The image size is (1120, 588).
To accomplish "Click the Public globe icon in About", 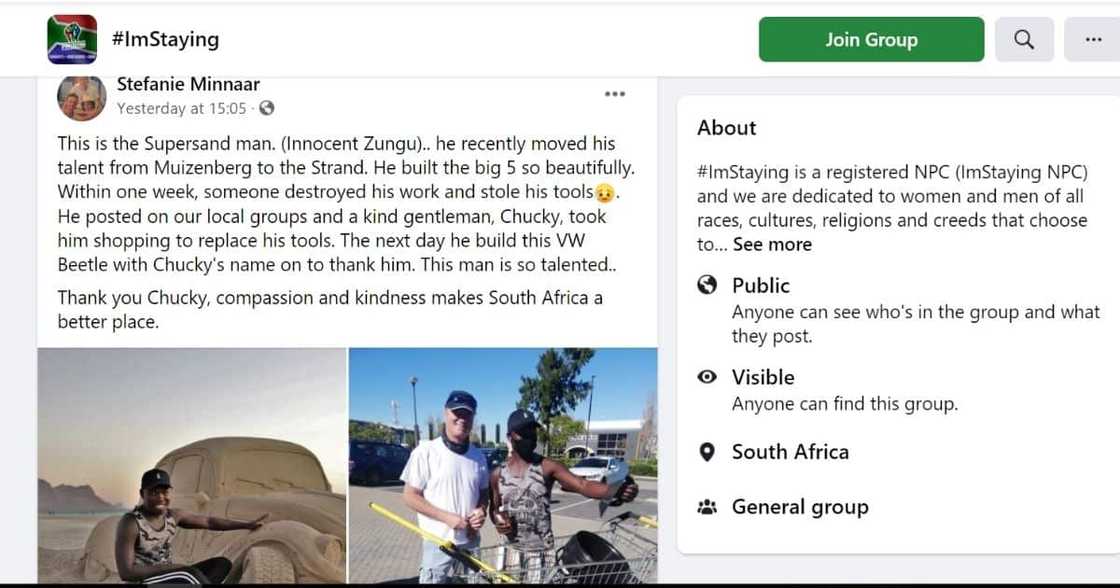I will point(707,285).
